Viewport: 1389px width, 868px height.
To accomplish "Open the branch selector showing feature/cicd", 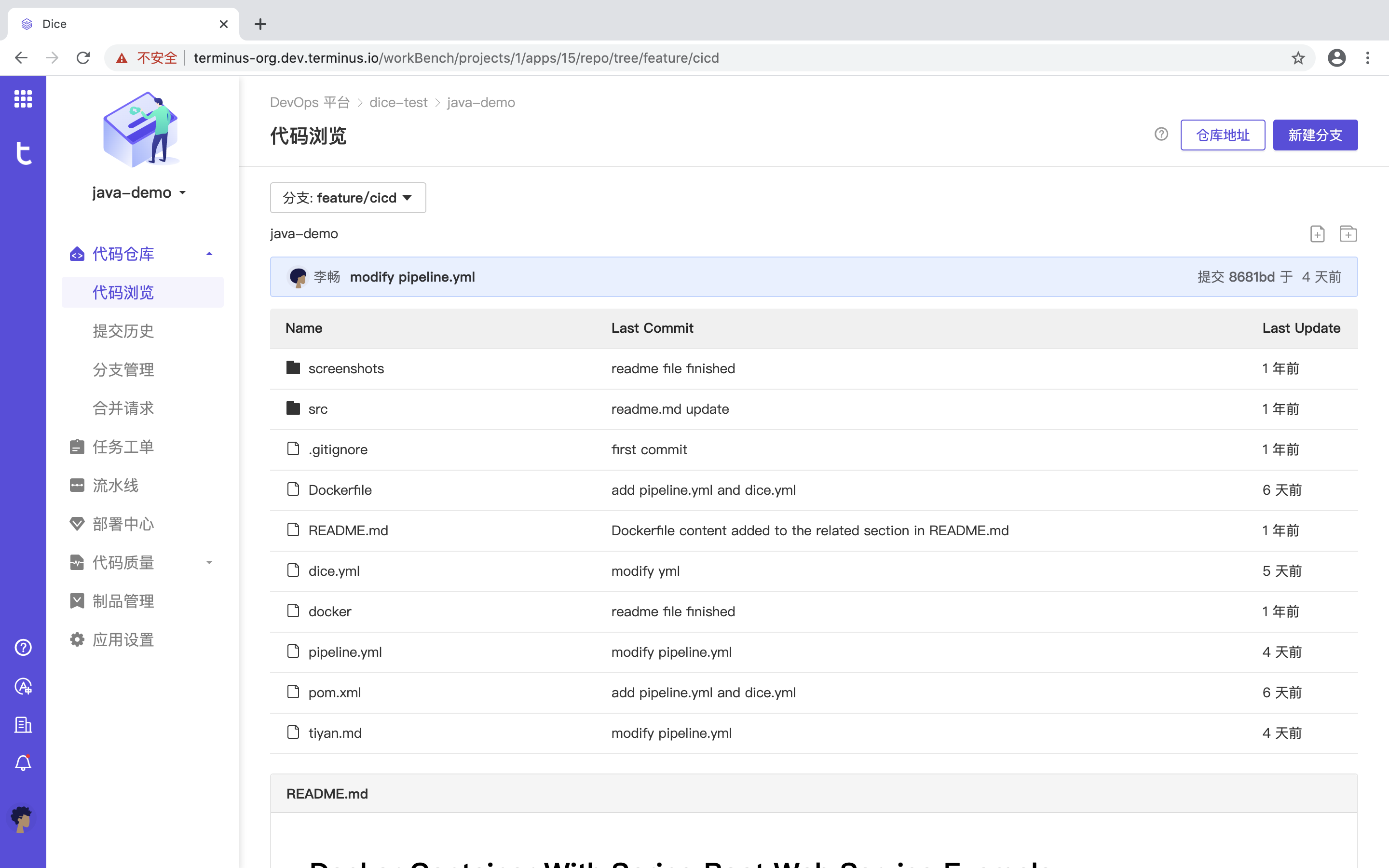I will pos(348,198).
